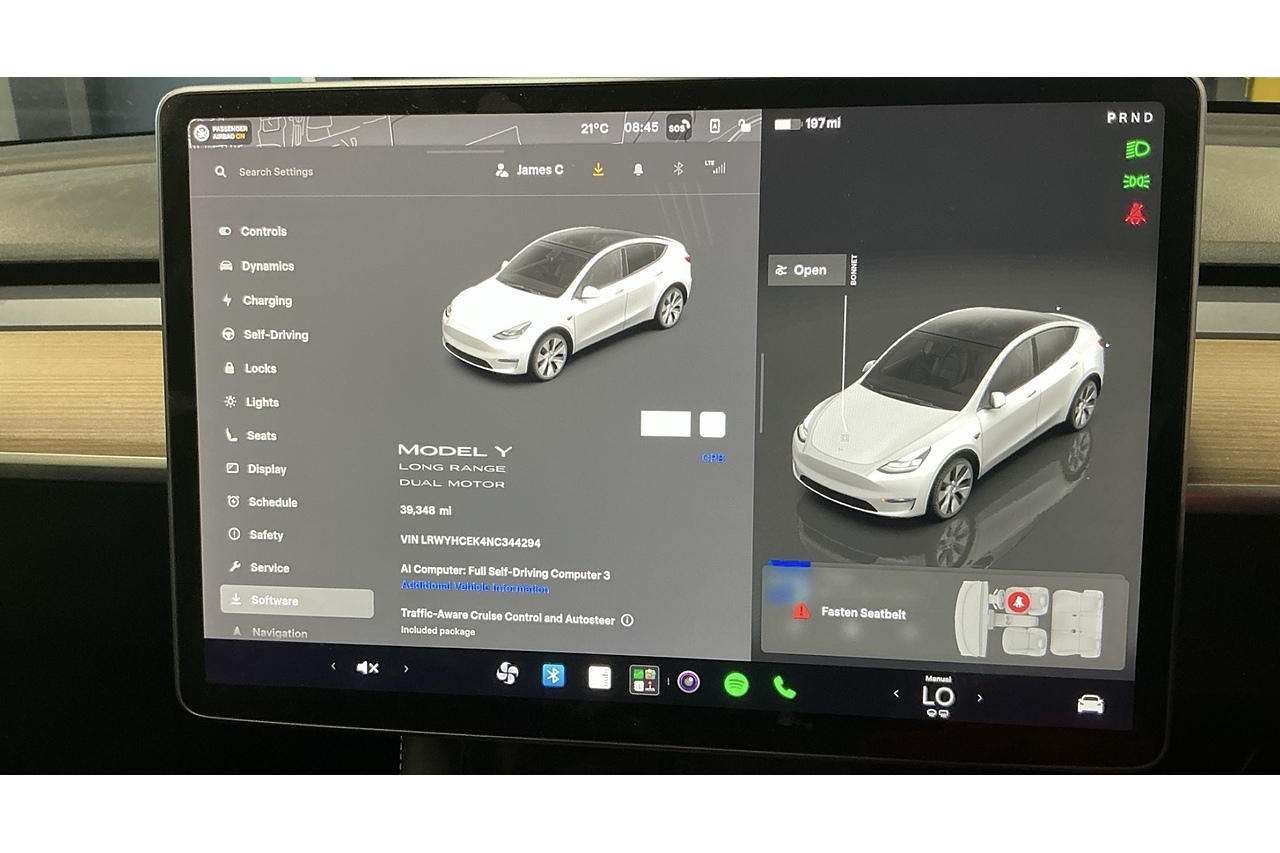Screen dimensions: 1280x853
Task: Open the Schedule menu
Action: 263,502
